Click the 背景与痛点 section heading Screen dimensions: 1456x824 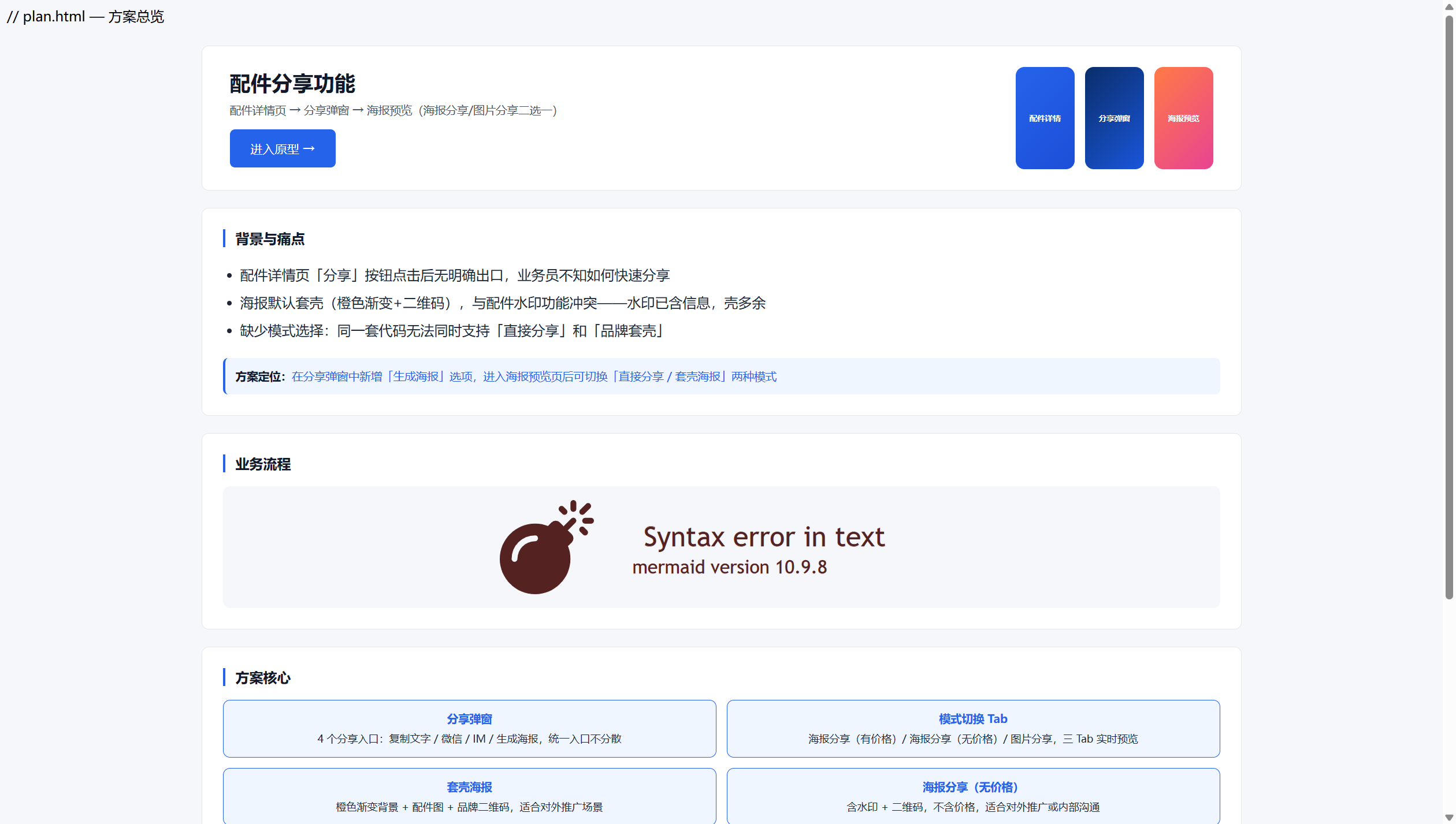[270, 238]
